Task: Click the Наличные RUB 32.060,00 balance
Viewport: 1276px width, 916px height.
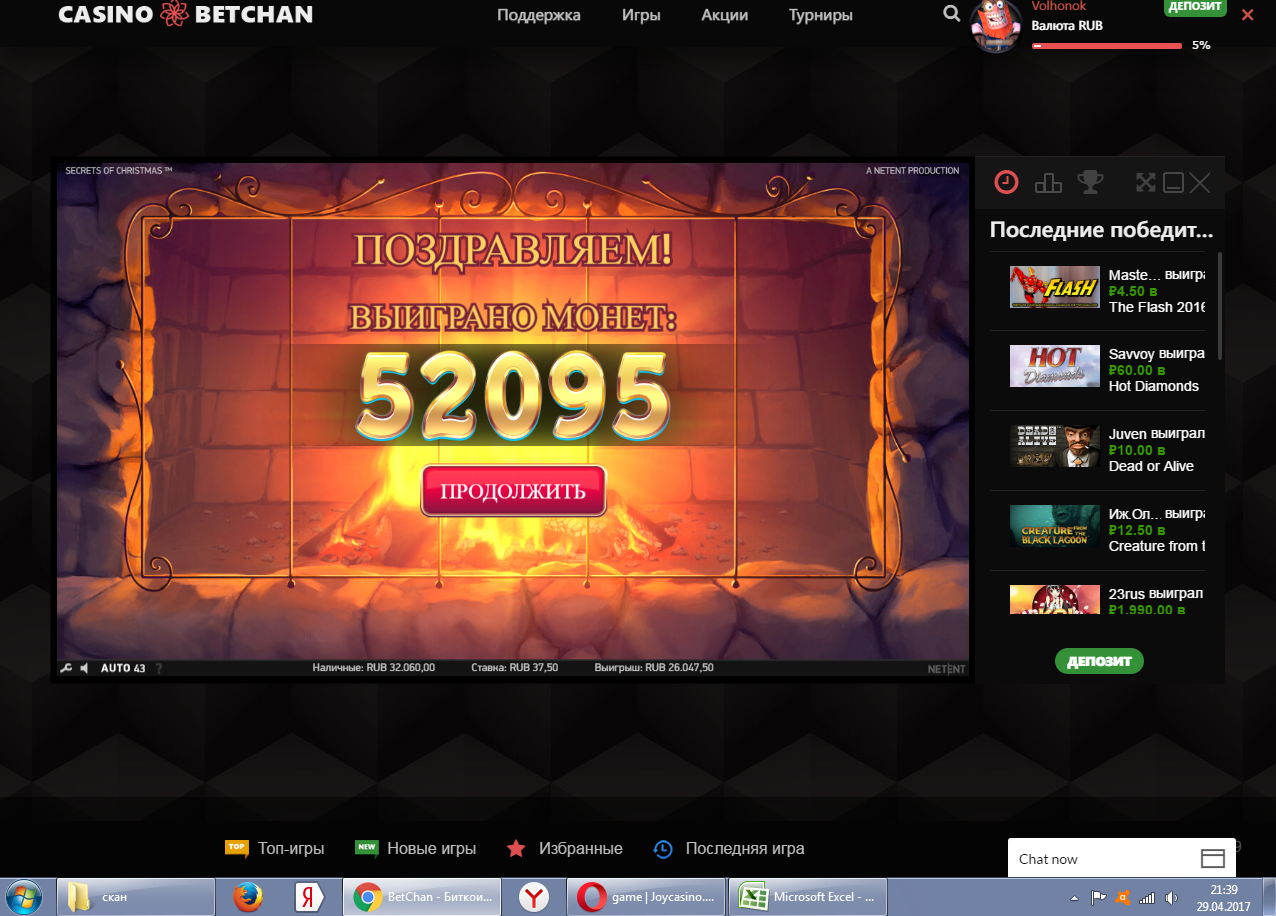Action: 373,667
